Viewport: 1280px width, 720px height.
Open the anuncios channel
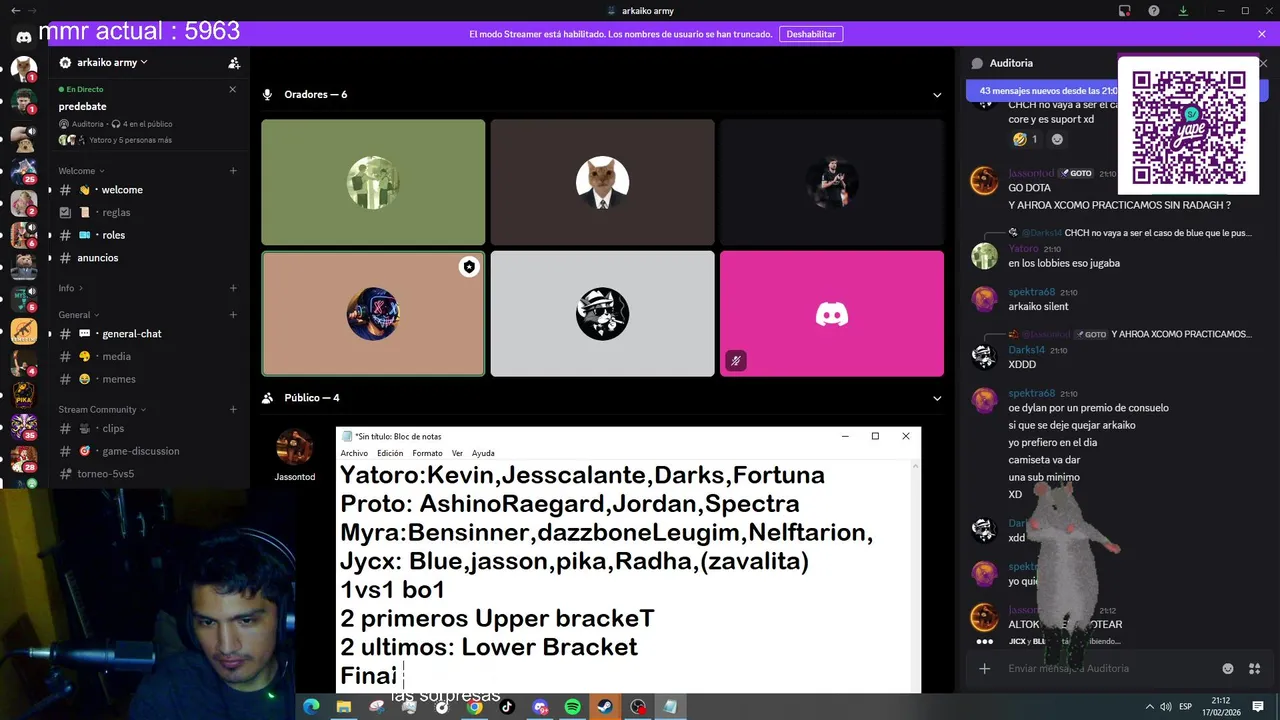(x=148, y=258)
